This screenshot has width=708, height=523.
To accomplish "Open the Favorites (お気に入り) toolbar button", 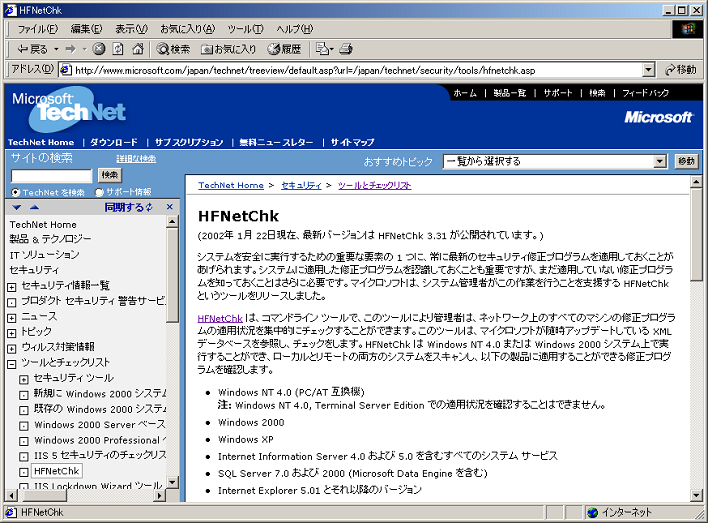I will coord(229,49).
